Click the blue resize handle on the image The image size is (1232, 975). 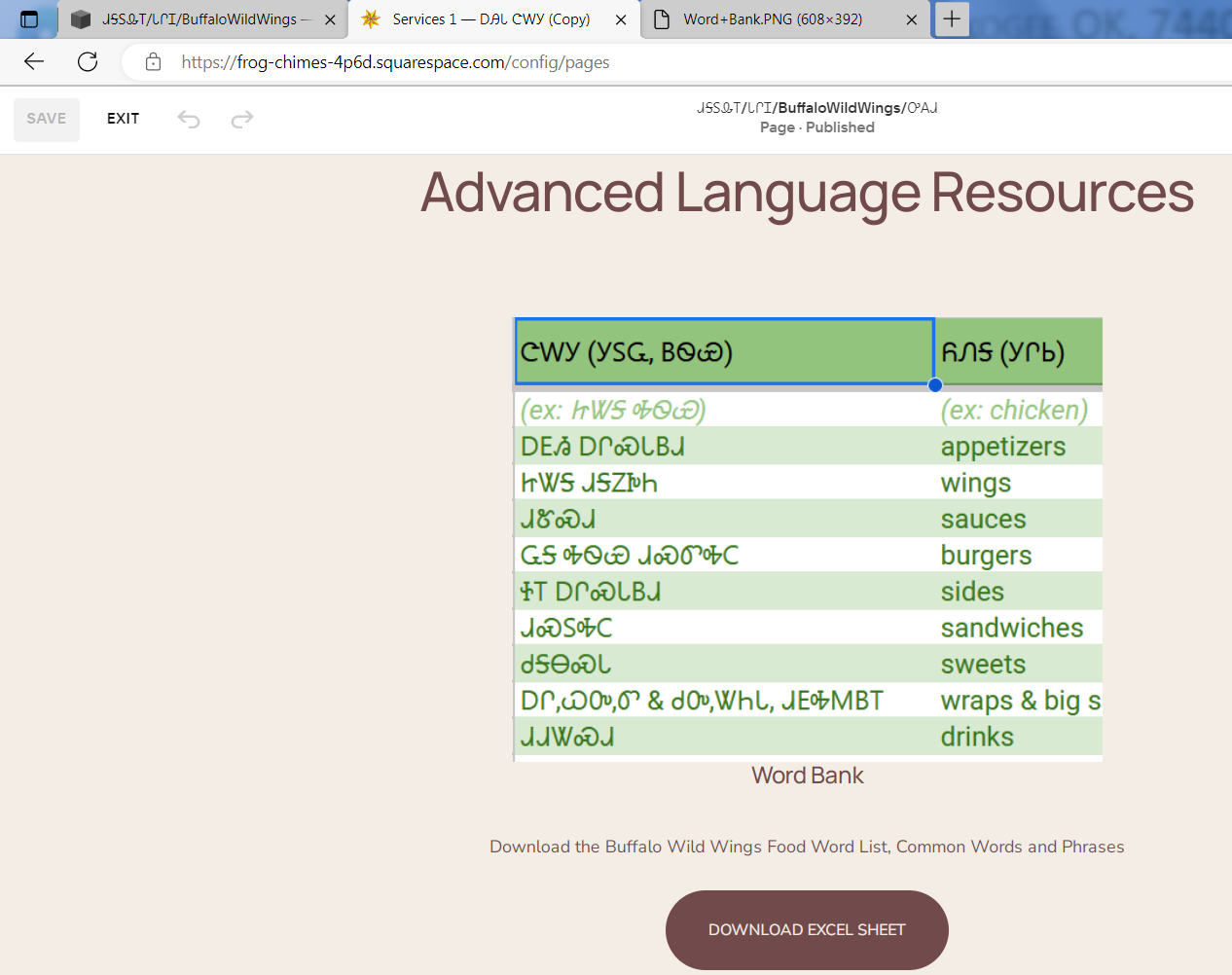[935, 385]
